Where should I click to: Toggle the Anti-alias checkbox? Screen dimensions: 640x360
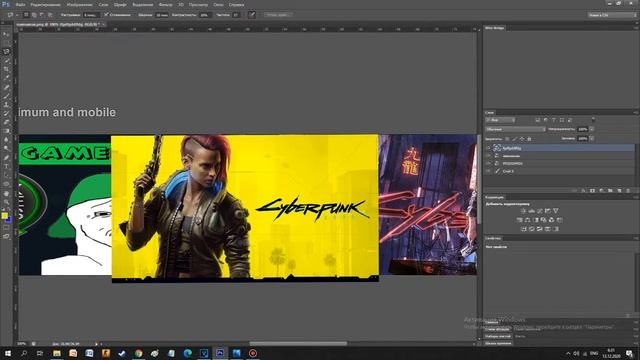[x=106, y=15]
